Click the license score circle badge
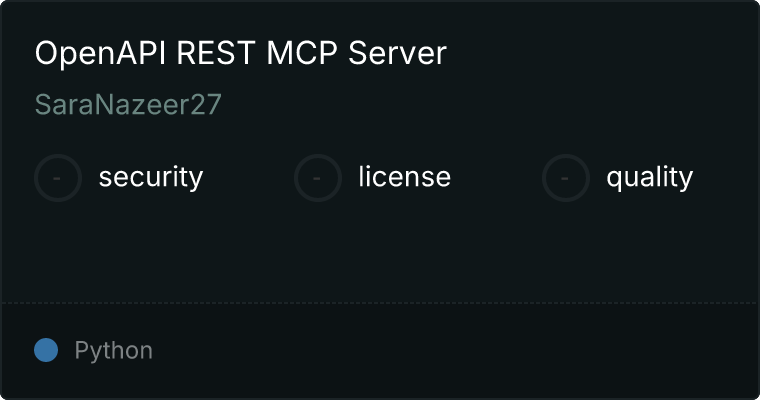 tap(317, 178)
